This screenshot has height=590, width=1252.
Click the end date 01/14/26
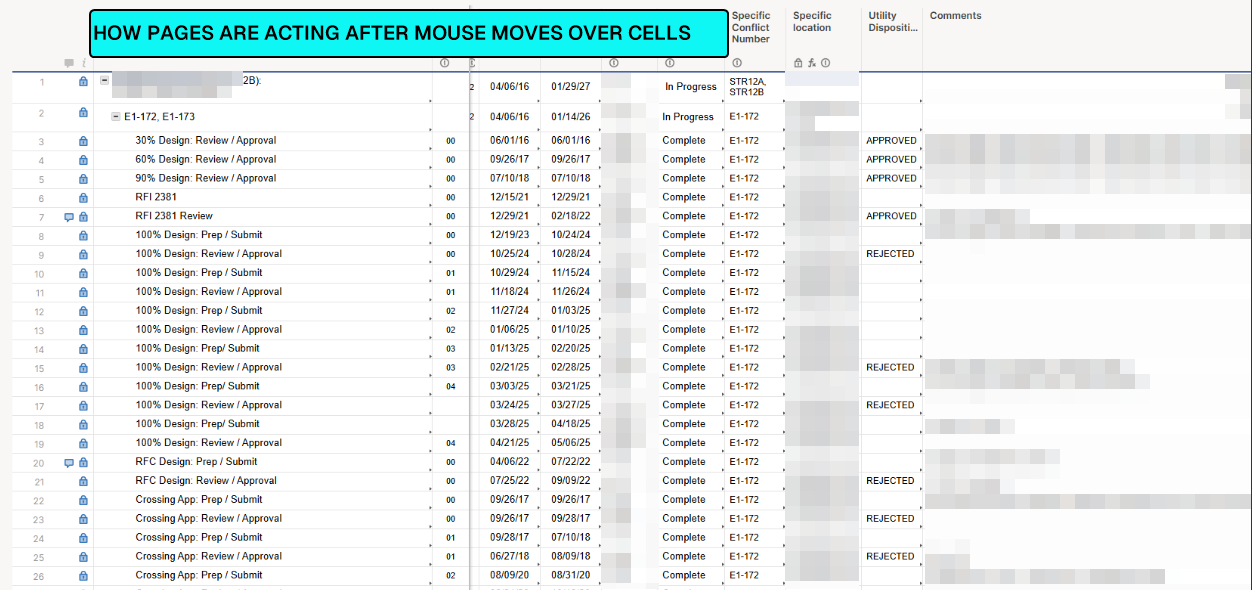[x=571, y=117]
